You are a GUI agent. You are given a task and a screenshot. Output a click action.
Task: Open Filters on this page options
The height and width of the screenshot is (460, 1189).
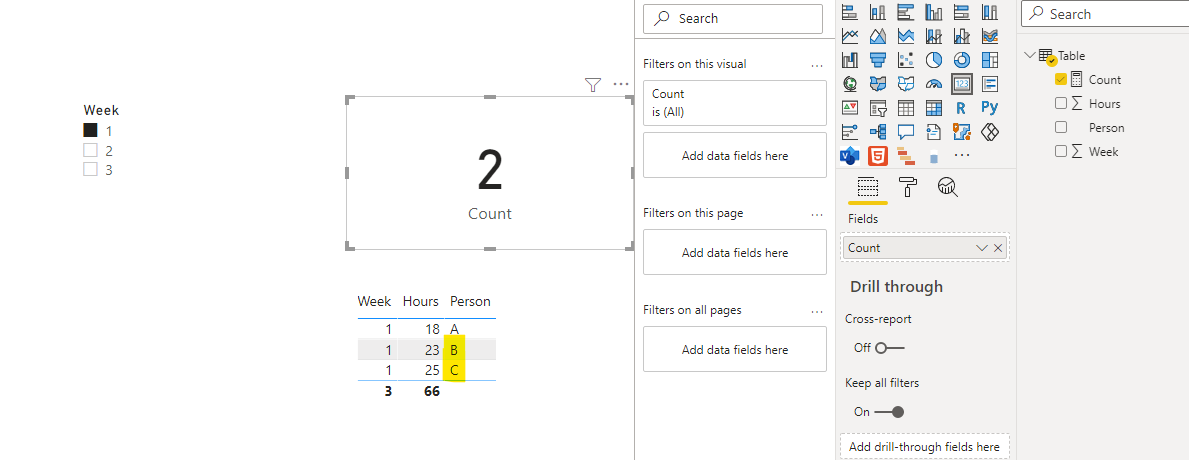[x=817, y=214]
